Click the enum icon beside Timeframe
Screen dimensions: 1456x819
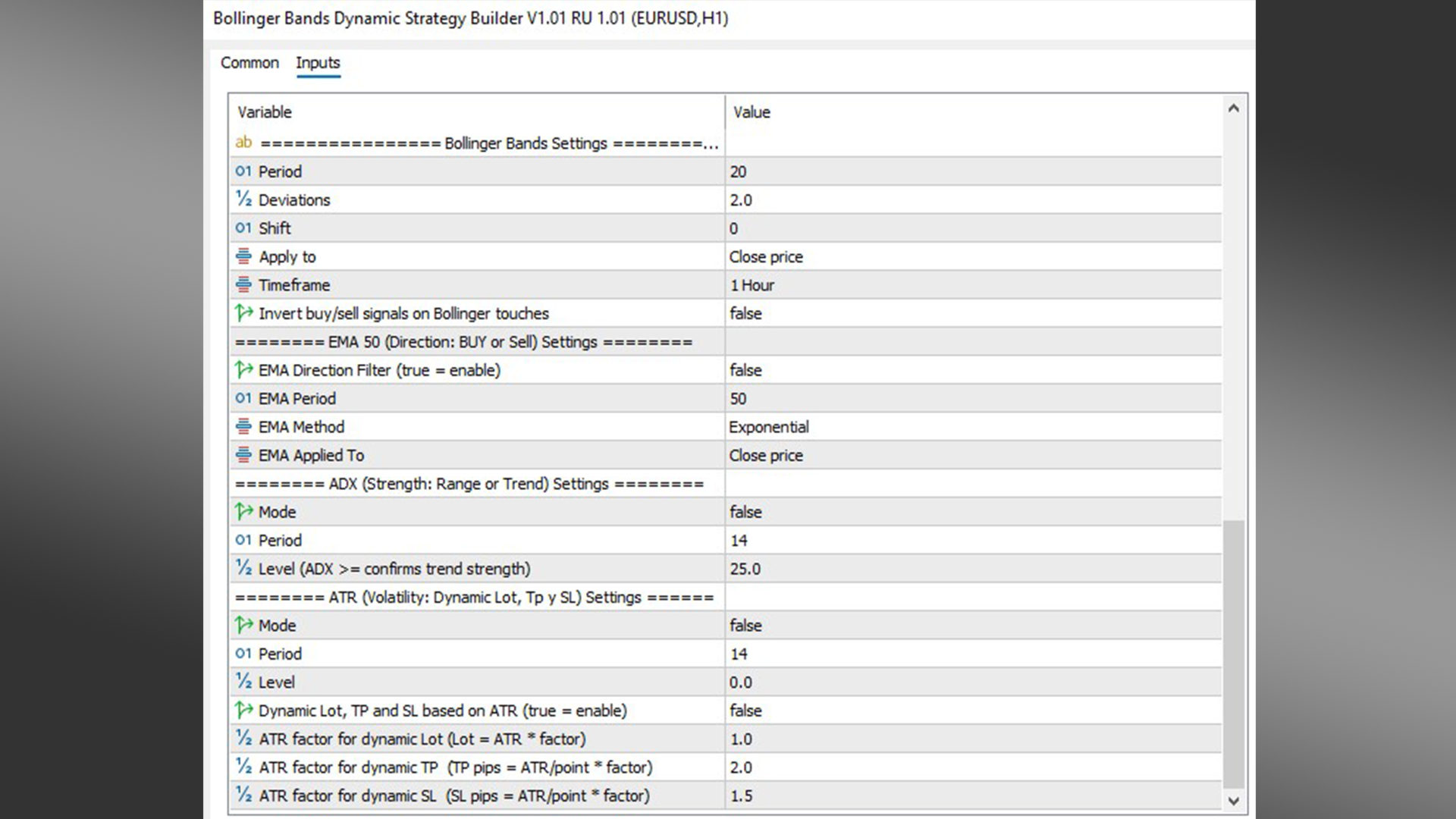click(243, 285)
